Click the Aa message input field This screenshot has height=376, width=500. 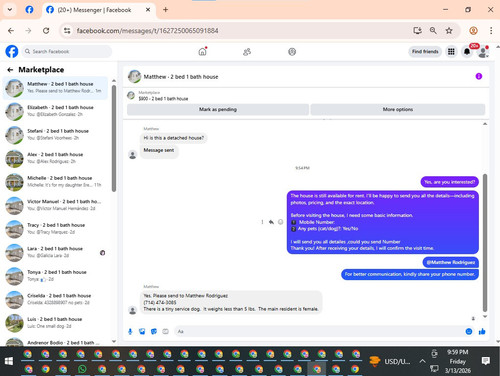coord(318,331)
